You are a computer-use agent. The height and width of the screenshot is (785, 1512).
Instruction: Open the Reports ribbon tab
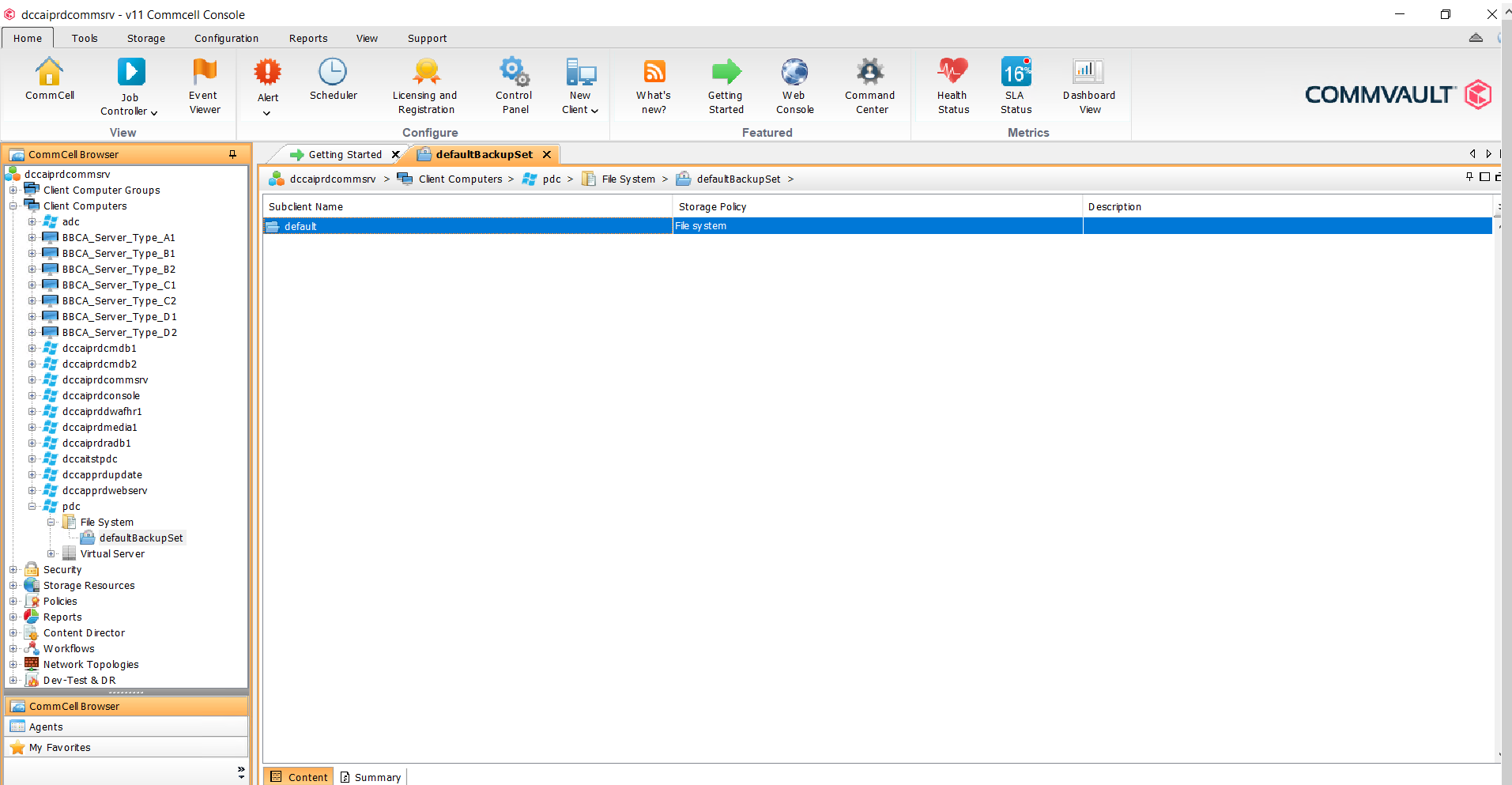[x=308, y=38]
